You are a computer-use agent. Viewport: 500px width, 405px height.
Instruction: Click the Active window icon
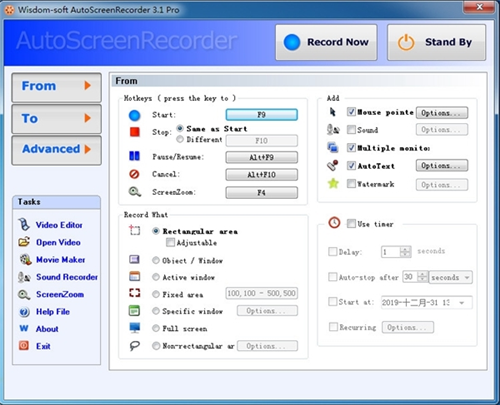point(134,276)
